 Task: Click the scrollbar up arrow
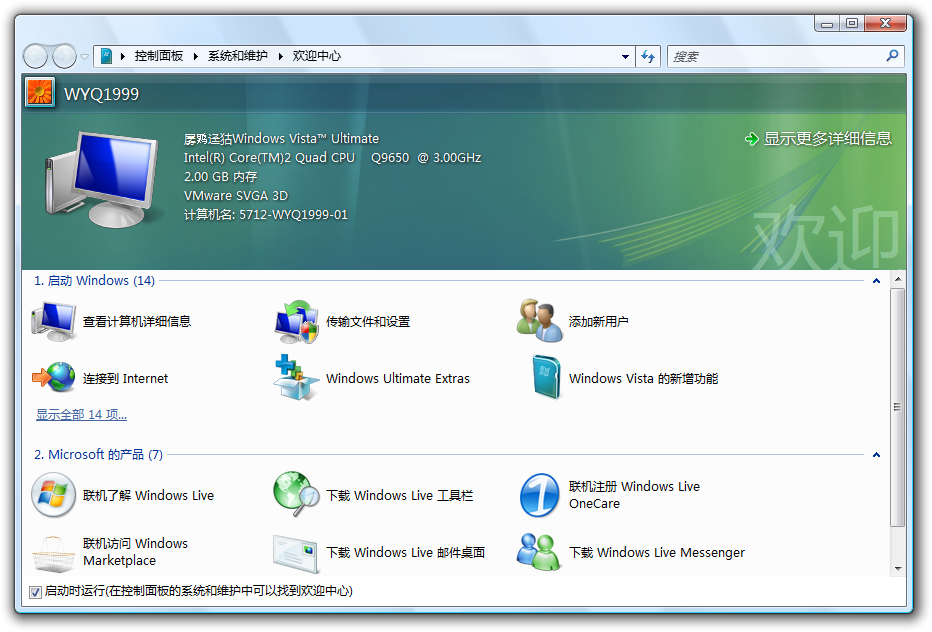click(x=898, y=279)
